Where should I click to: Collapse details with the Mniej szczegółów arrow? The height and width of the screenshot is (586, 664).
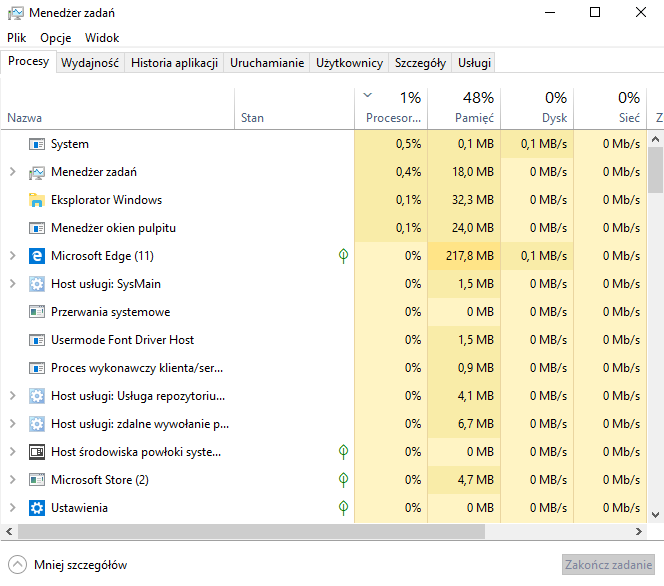[17, 564]
